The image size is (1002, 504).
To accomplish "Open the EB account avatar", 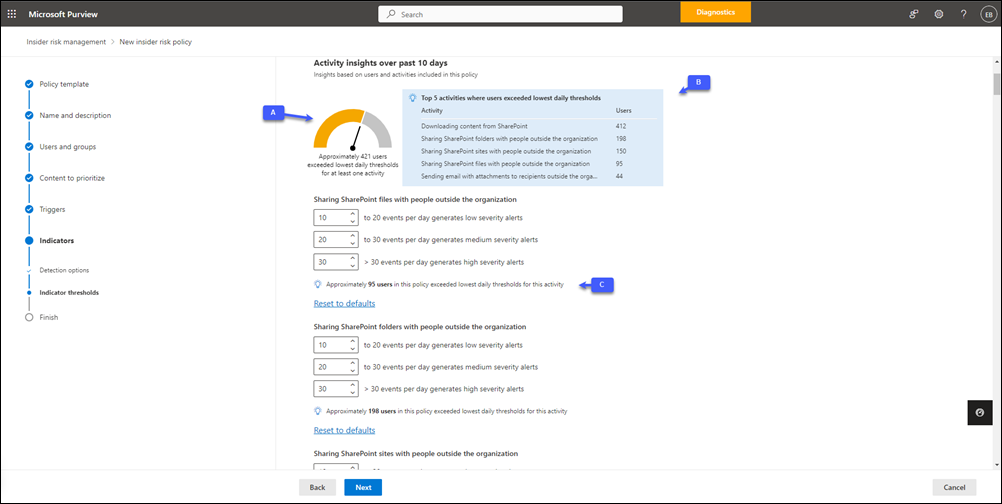I will [987, 14].
